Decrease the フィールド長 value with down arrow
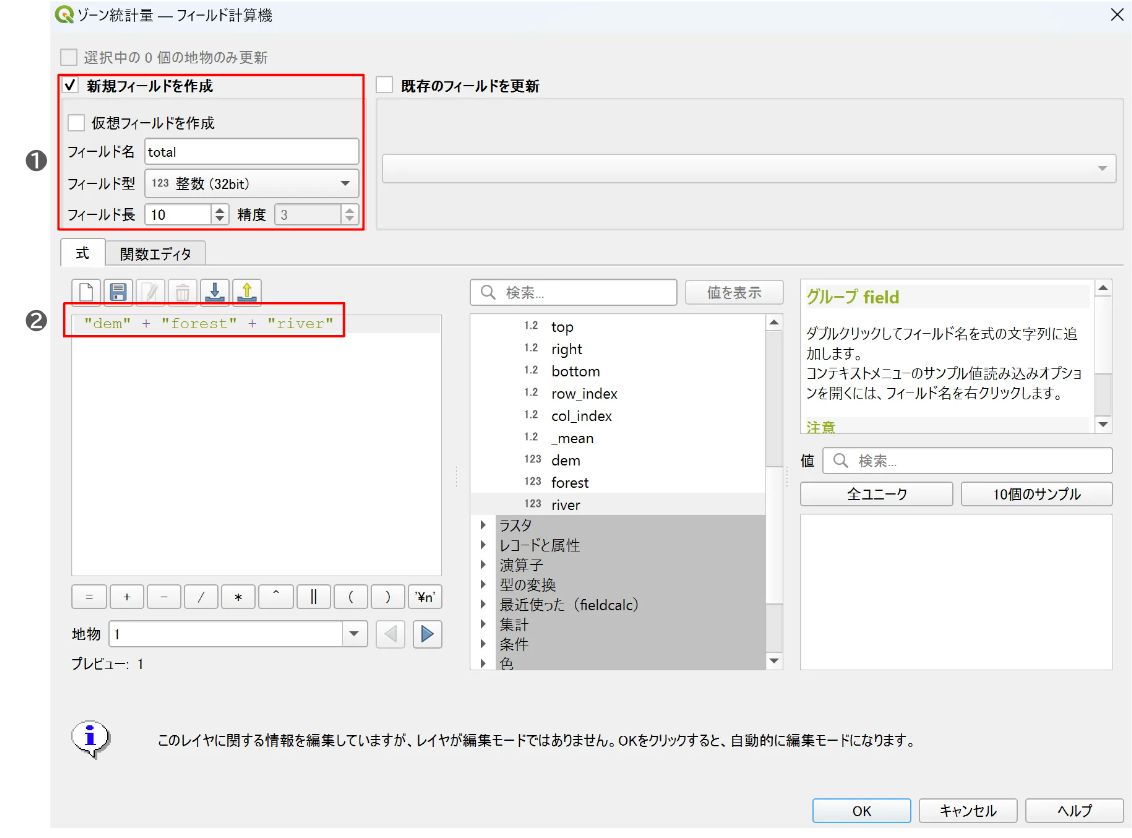The height and width of the screenshot is (838, 1132). click(x=220, y=219)
